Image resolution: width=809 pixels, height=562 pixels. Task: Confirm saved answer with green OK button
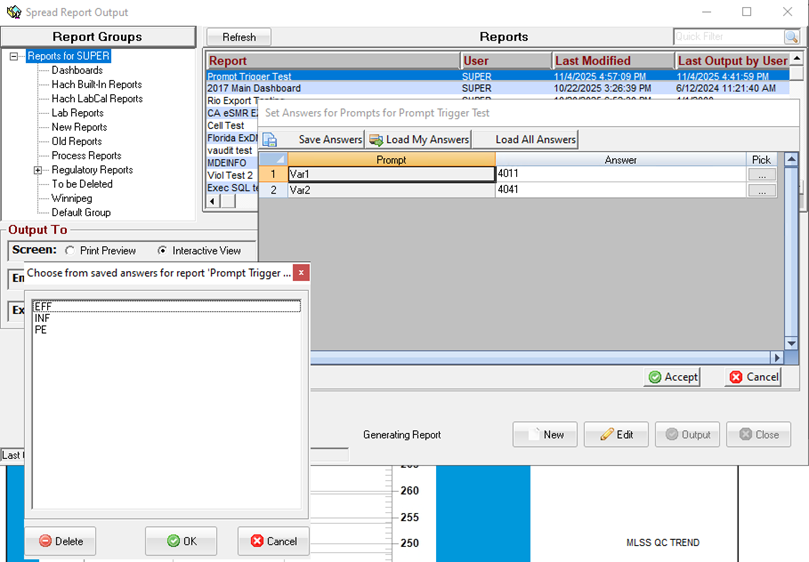pyautogui.click(x=181, y=541)
